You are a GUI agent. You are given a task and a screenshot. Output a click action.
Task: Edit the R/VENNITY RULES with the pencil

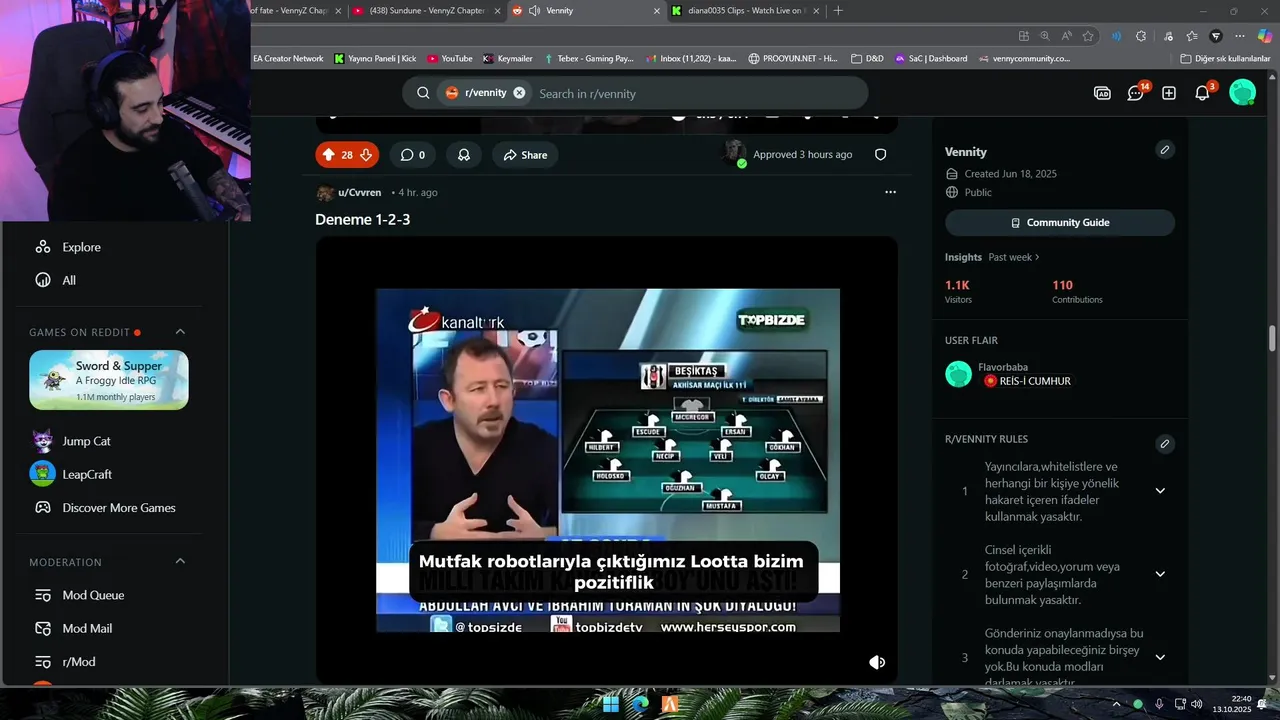point(1165,443)
